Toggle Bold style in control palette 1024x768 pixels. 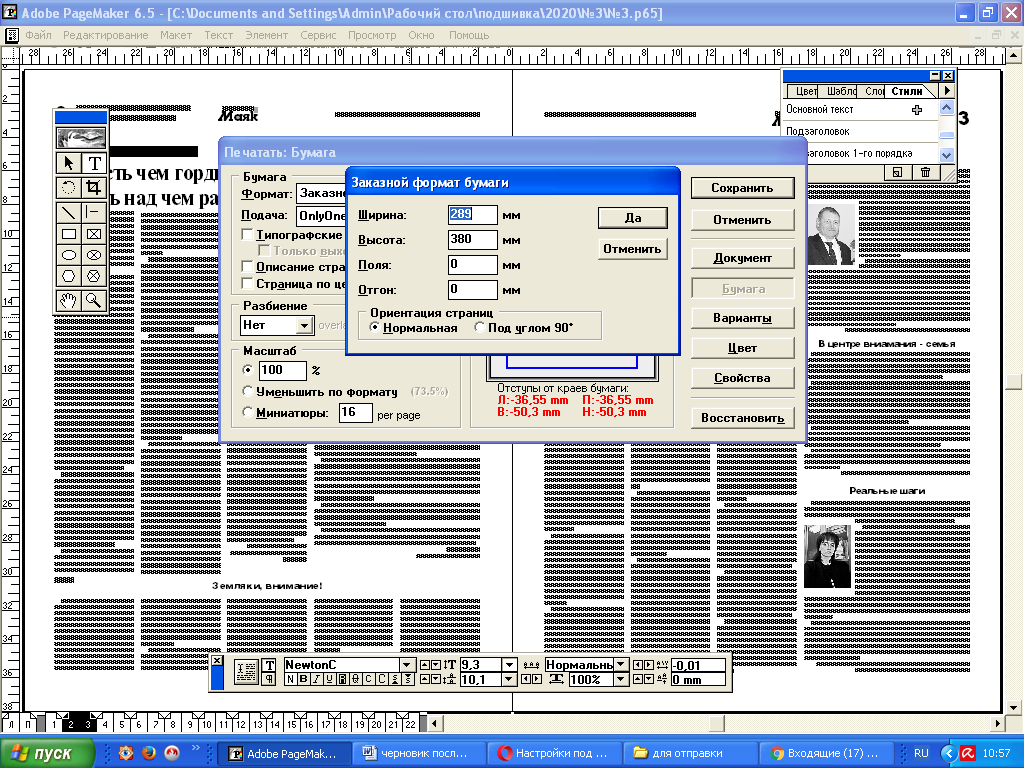click(303, 679)
